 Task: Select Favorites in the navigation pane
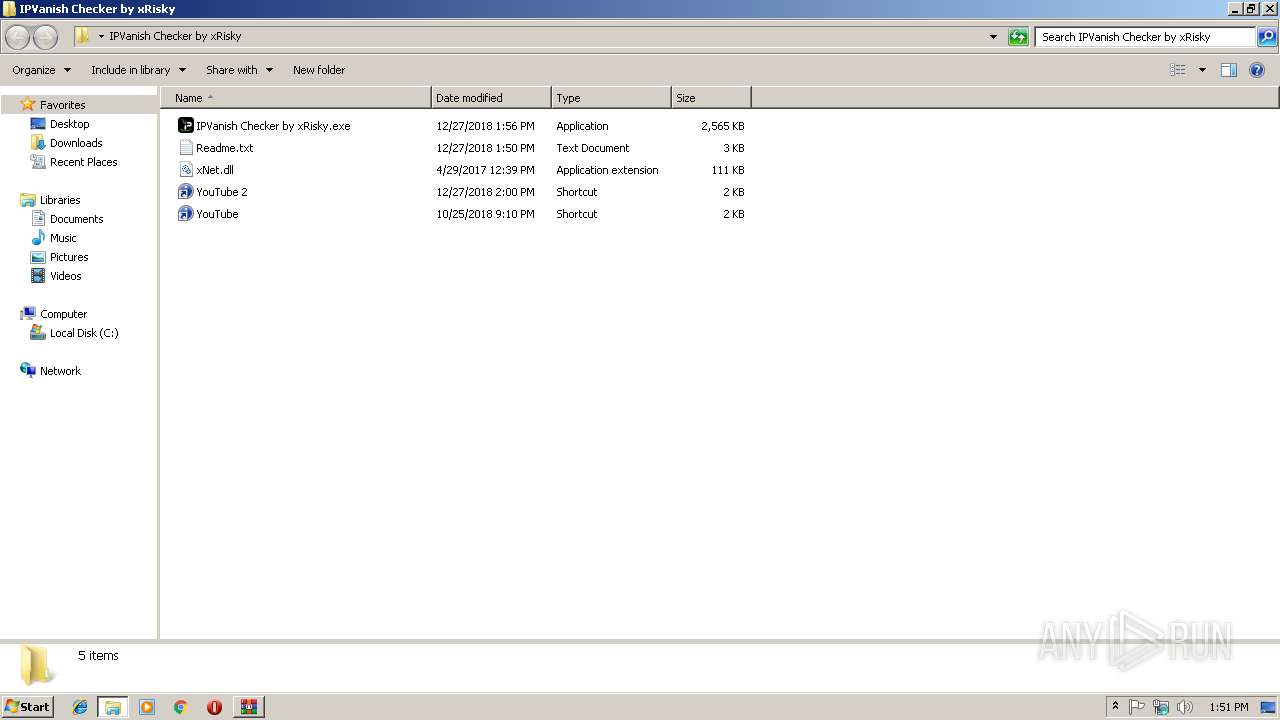62,105
